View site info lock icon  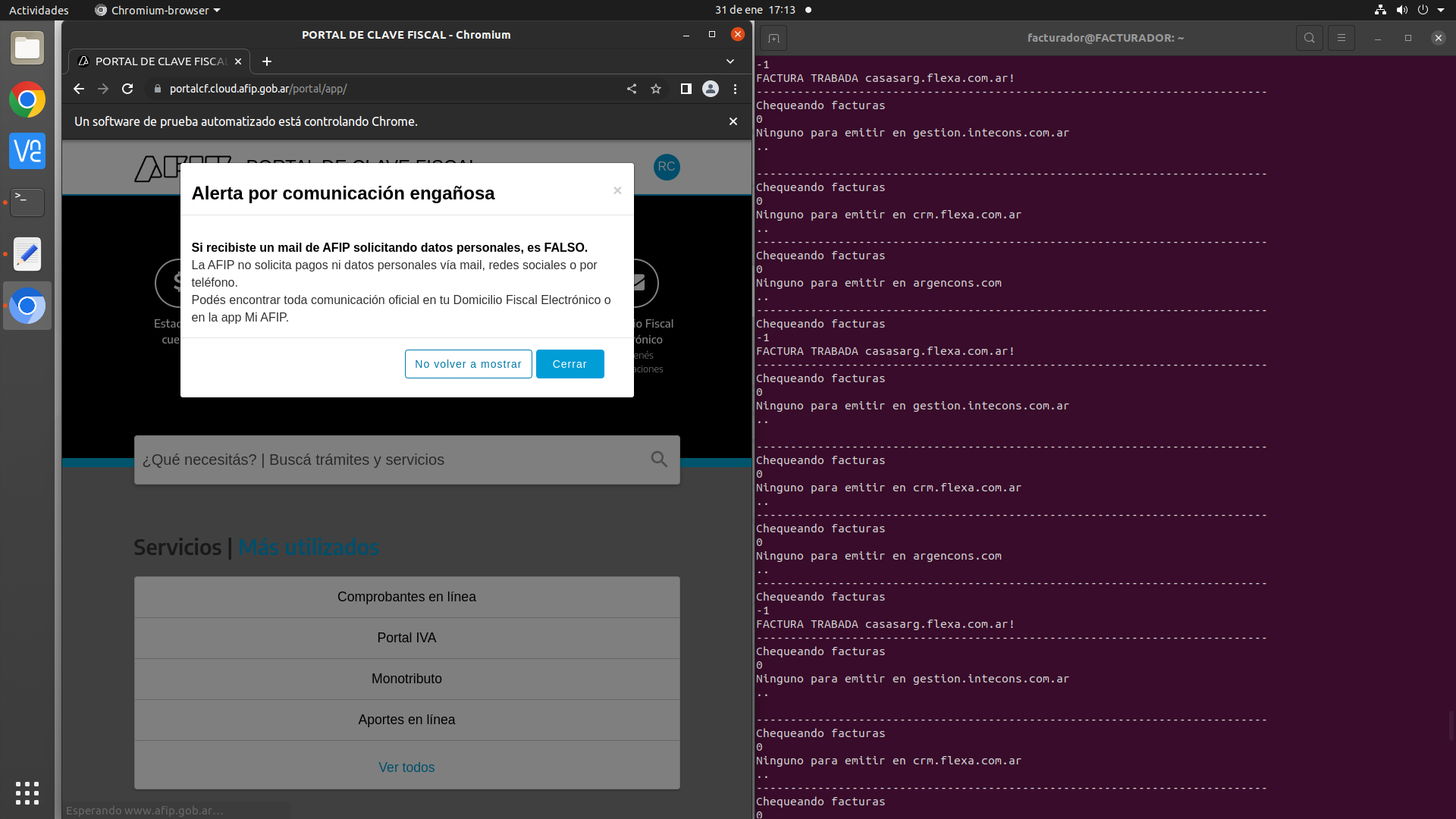click(x=157, y=89)
